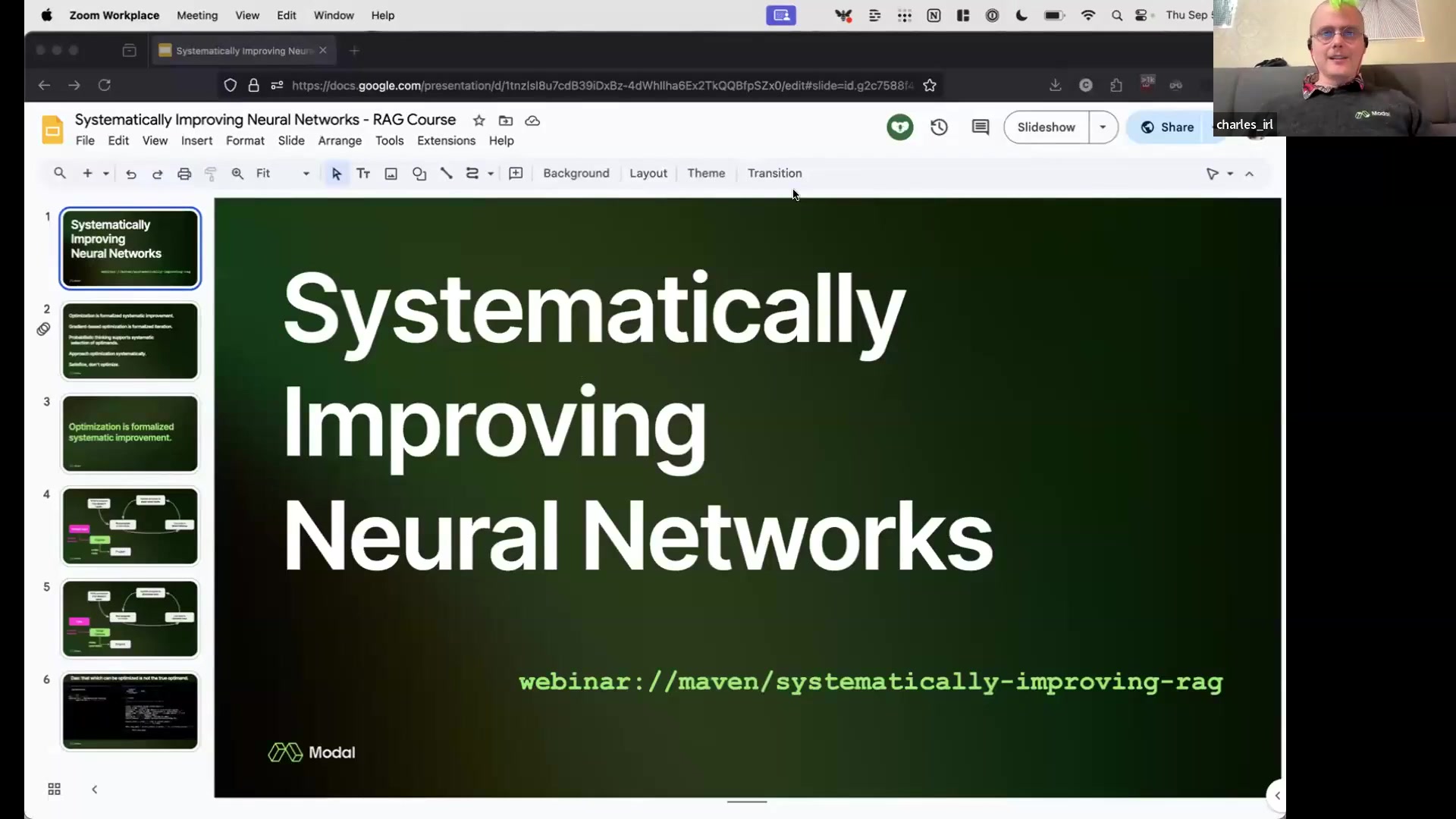This screenshot has height=819, width=1456.
Task: Hide the menus with the up chevron
Action: [x=1250, y=174]
